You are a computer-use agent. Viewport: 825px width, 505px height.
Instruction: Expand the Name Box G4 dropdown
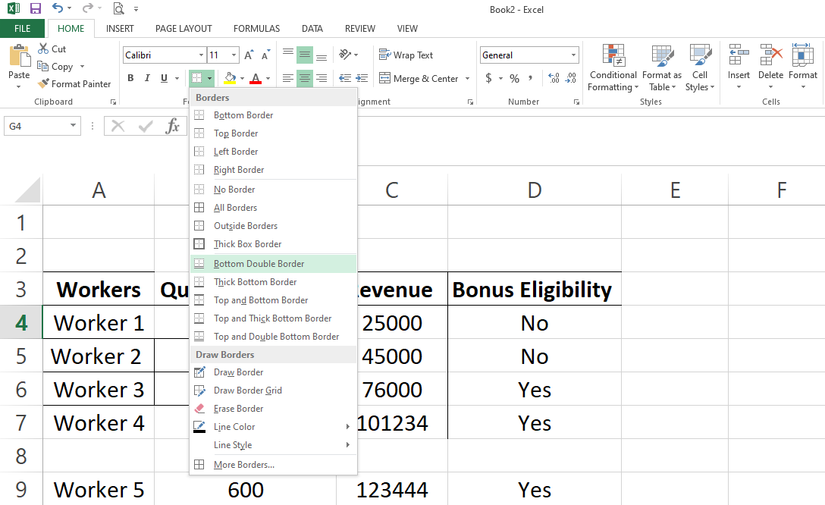[x=73, y=126]
